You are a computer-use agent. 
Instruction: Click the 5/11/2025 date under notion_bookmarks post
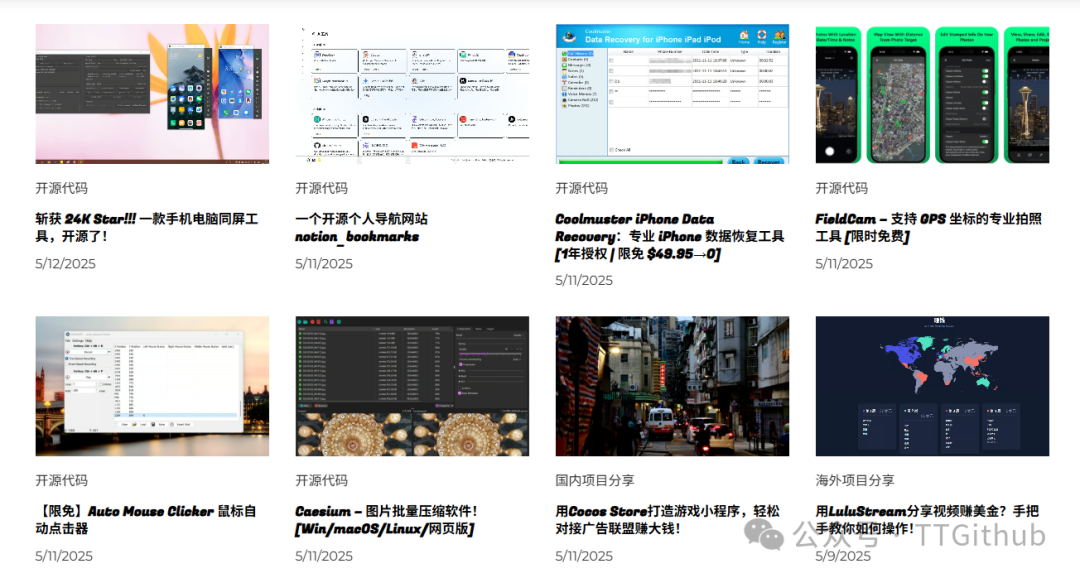pyautogui.click(x=324, y=263)
